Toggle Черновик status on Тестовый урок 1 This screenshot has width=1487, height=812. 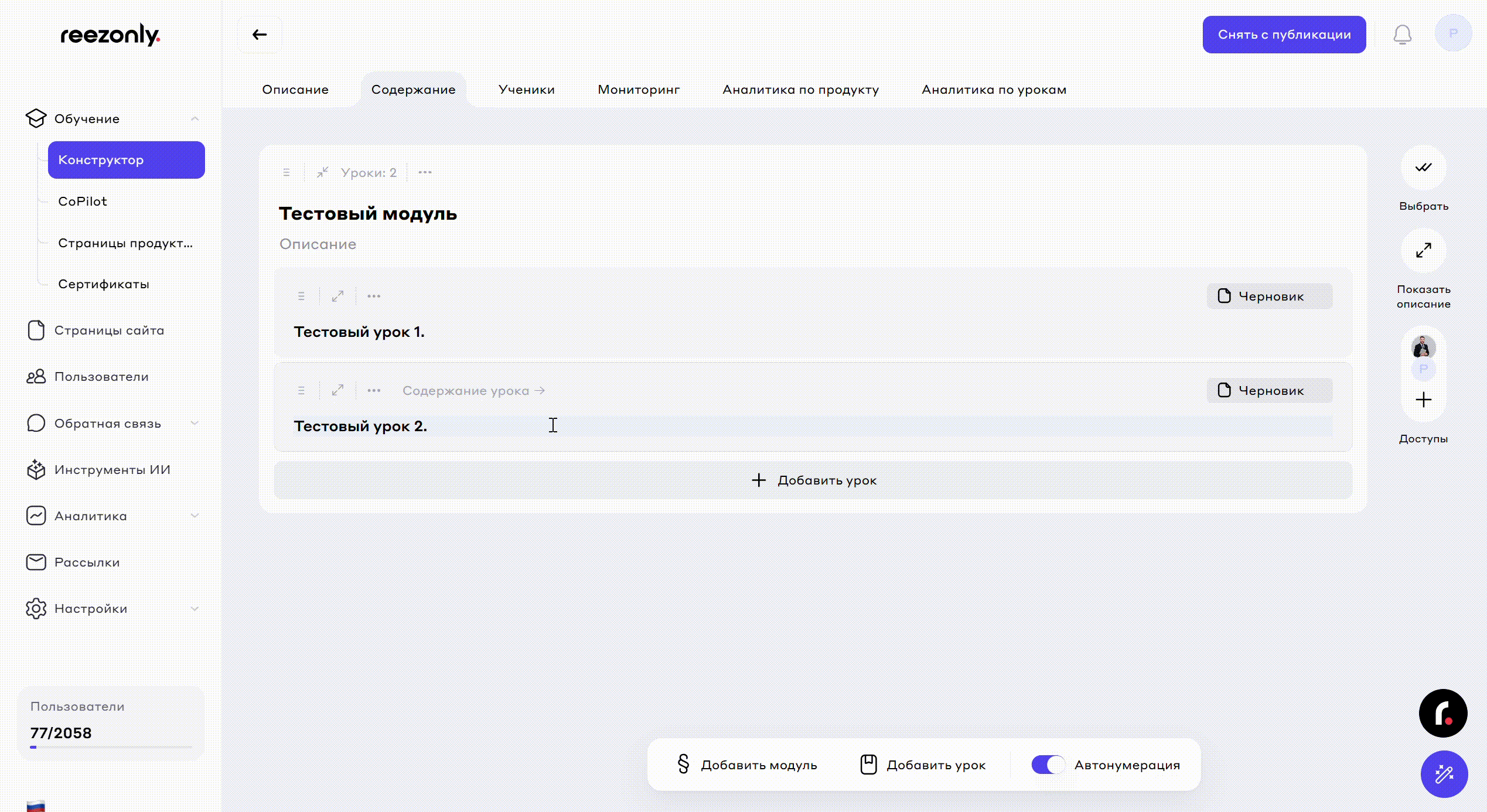1269,296
